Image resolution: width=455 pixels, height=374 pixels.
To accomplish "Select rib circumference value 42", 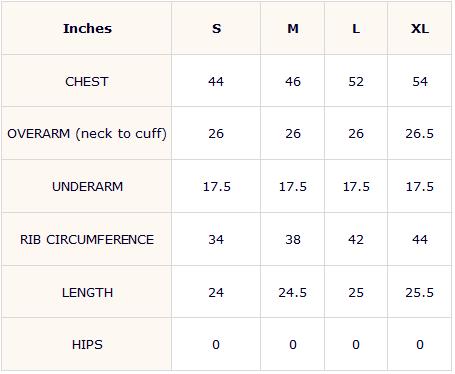I will (356, 239).
